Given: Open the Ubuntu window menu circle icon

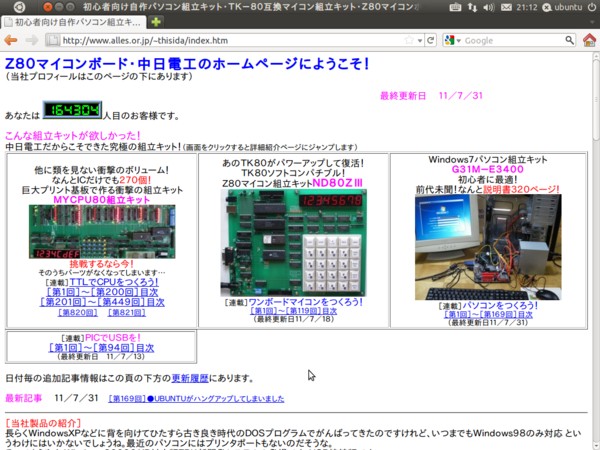Looking at the screenshot, I should [x=20, y=7].
